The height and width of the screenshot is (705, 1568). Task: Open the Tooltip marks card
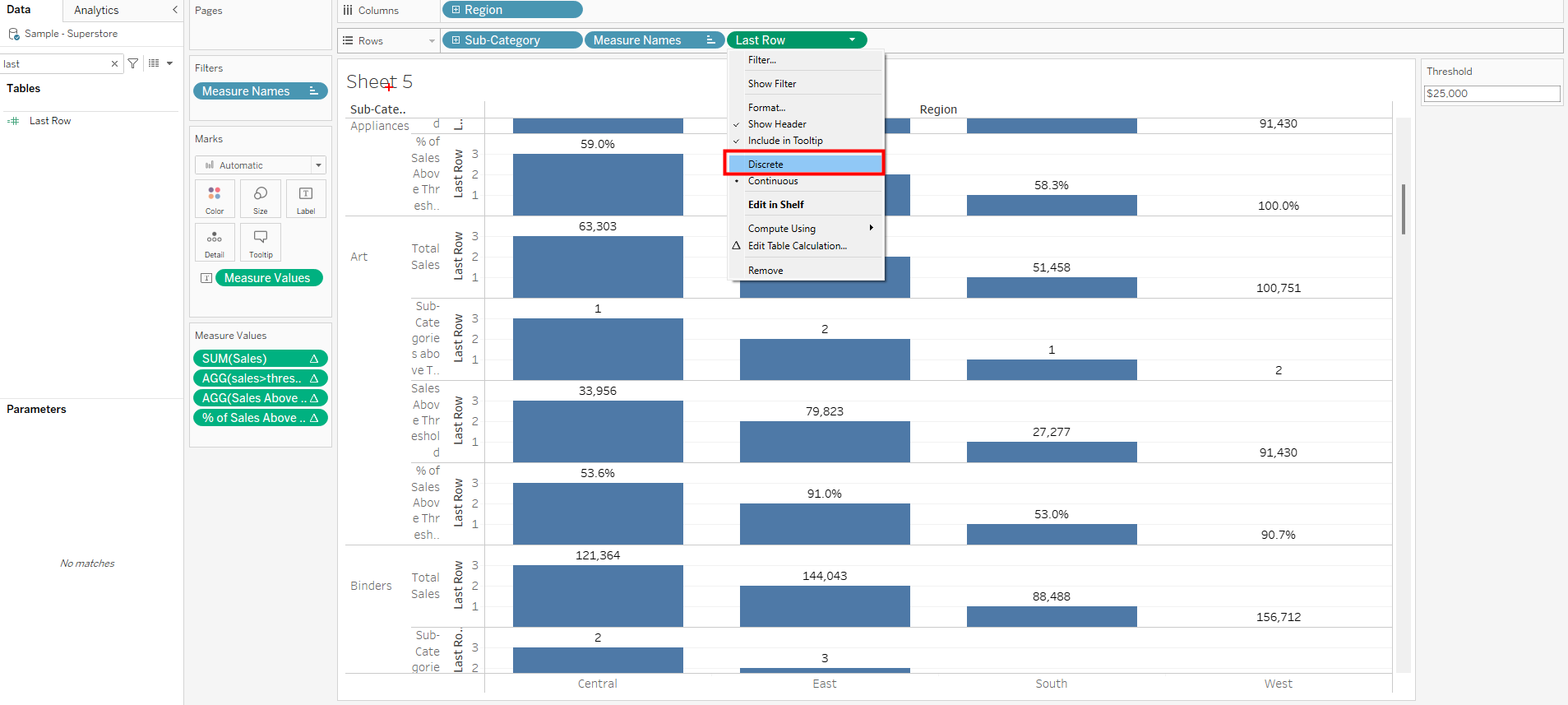[x=261, y=243]
